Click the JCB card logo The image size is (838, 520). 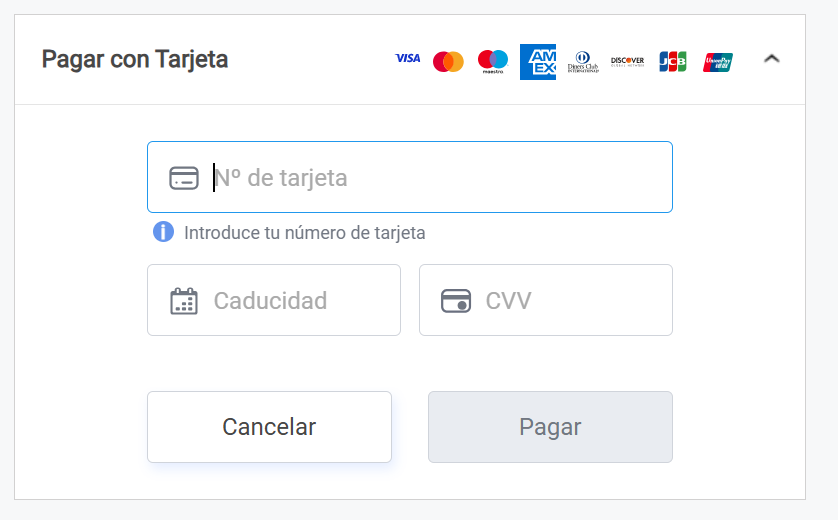pos(672,61)
